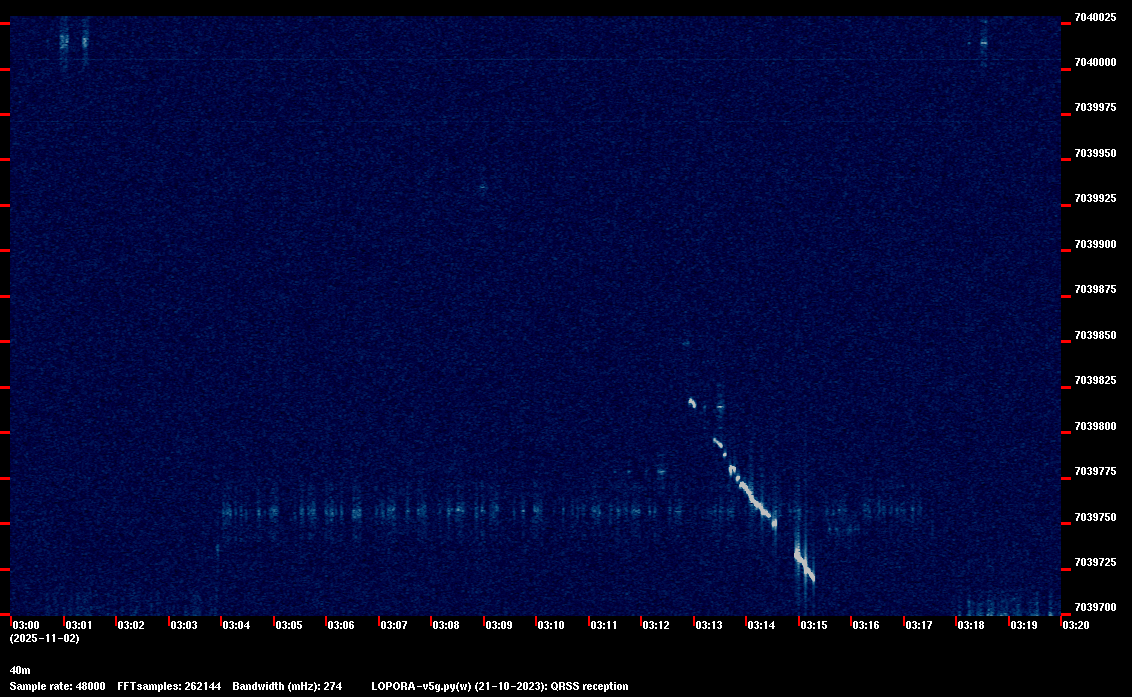Click the Bandwidth (mHz): 274 text
1132x697 pixels.
click(x=287, y=686)
